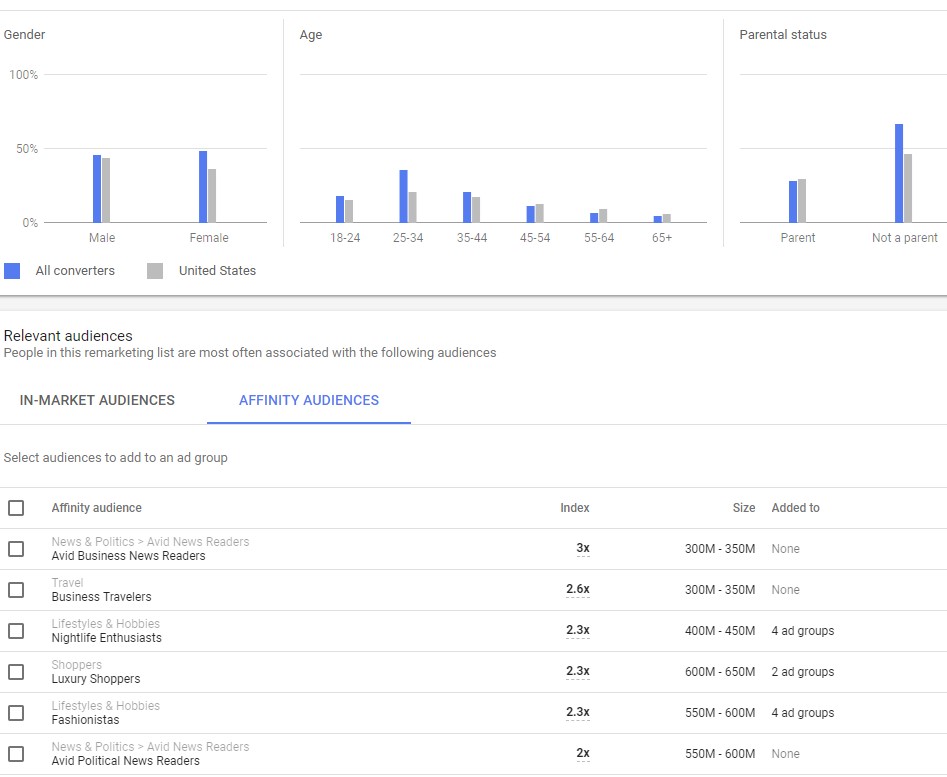Enable the Luxury Shoppers checkbox
The width and height of the screenshot is (947, 777).
tap(16, 672)
